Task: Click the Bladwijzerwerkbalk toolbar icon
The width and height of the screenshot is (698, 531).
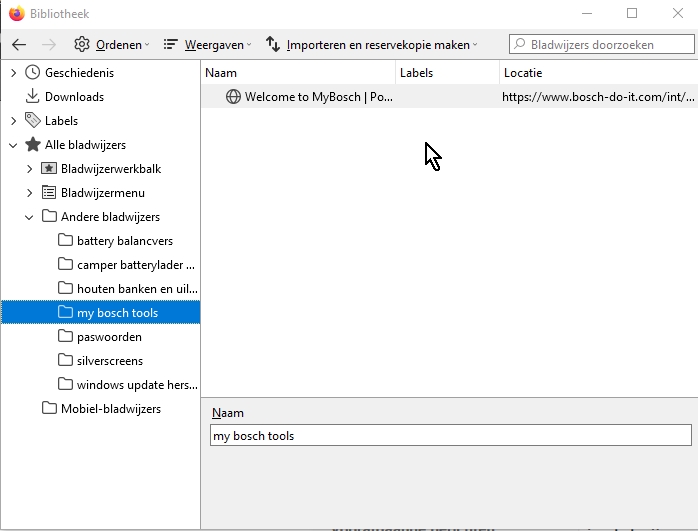Action: pyautogui.click(x=49, y=169)
